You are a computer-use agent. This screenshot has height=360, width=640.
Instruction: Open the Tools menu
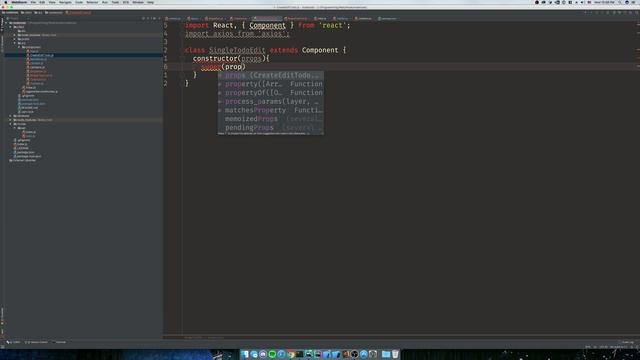116,2
